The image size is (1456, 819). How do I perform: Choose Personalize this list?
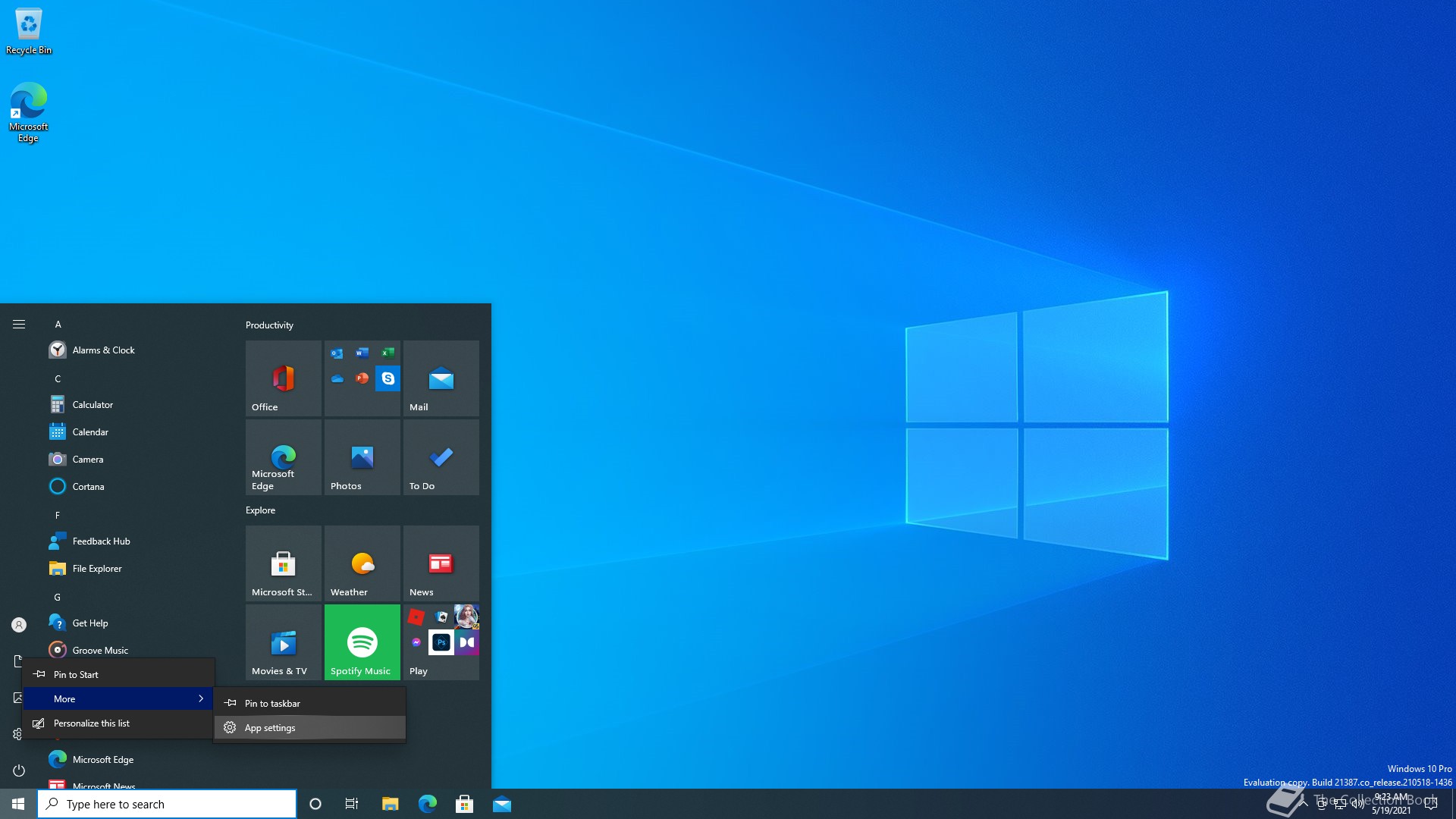[118, 723]
